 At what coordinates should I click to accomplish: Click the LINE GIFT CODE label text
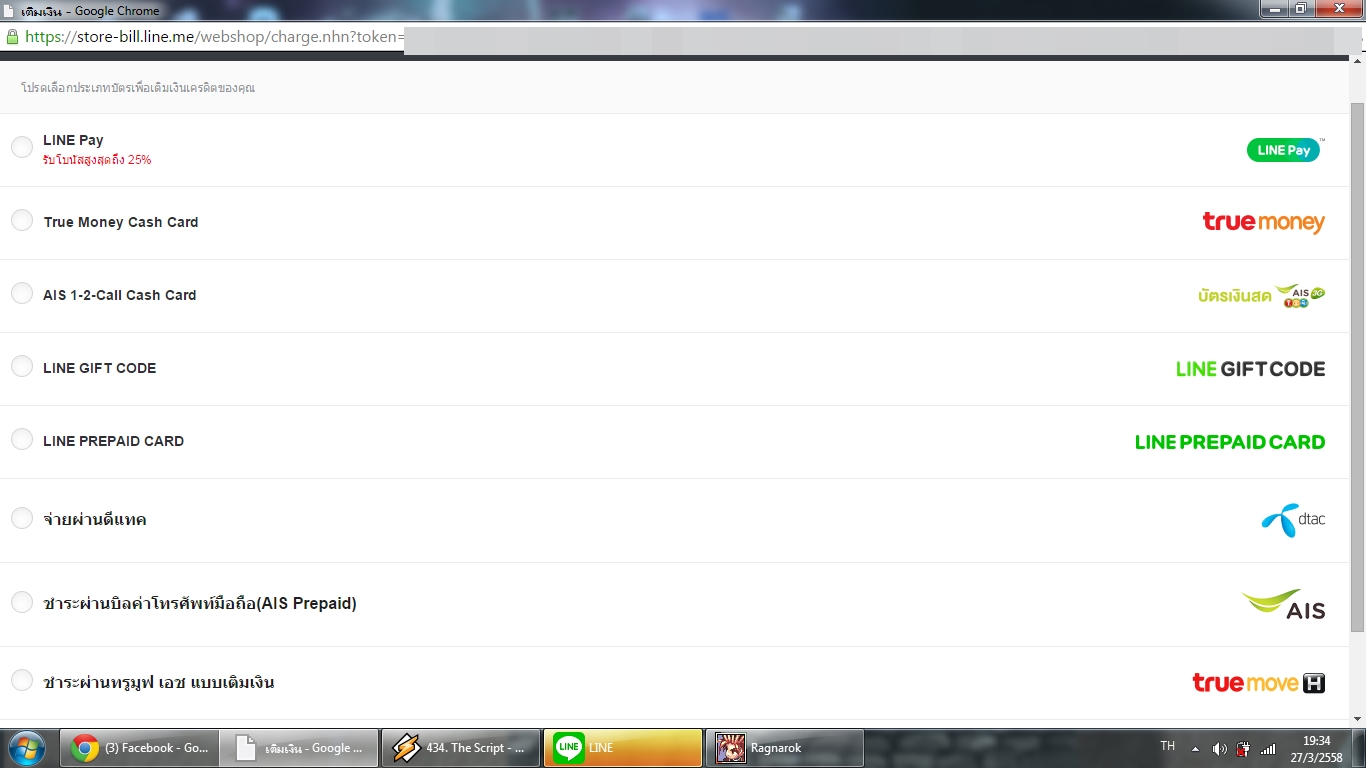[x=100, y=368]
